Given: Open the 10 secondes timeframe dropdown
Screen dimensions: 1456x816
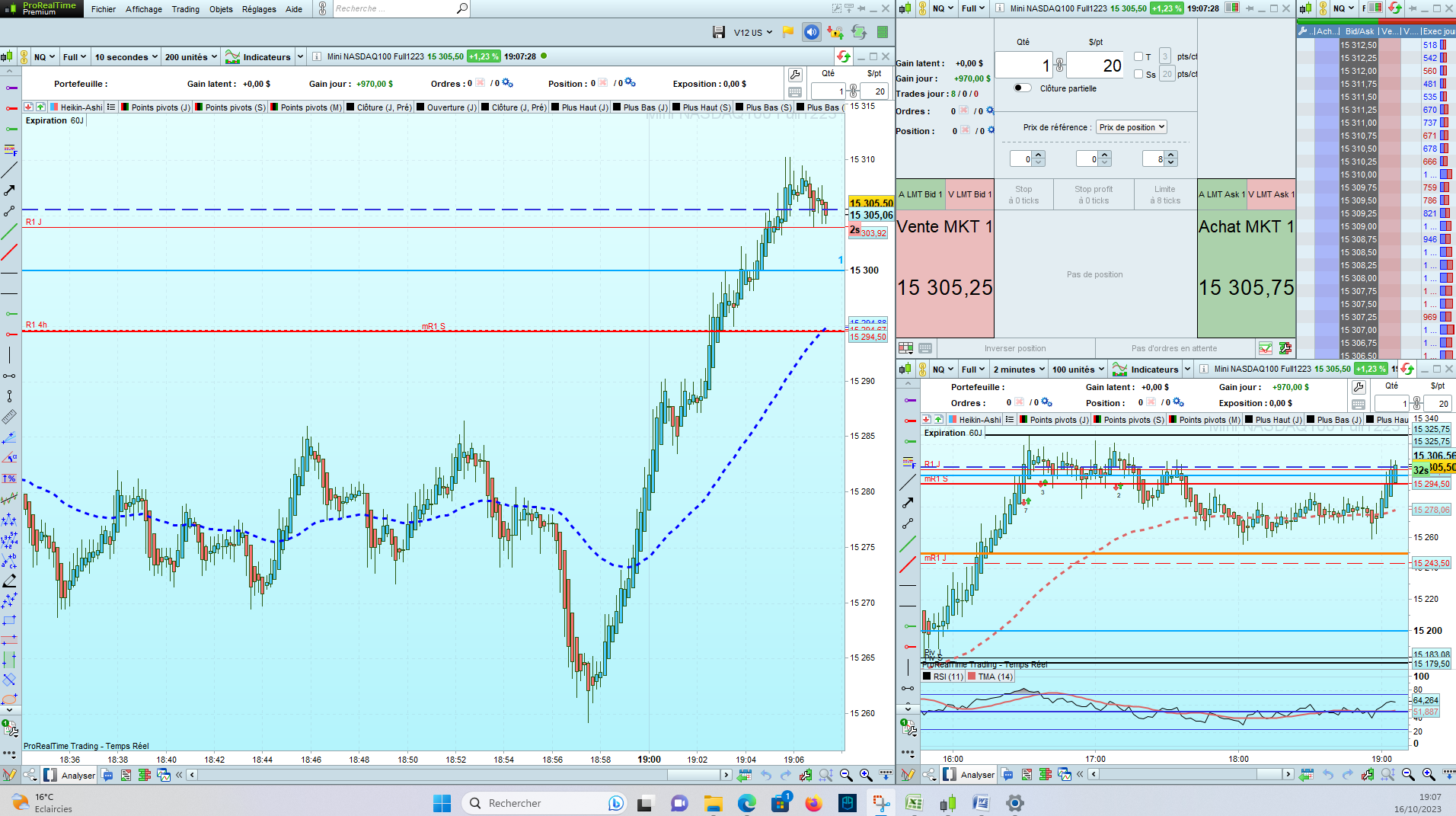Looking at the screenshot, I should click(126, 57).
